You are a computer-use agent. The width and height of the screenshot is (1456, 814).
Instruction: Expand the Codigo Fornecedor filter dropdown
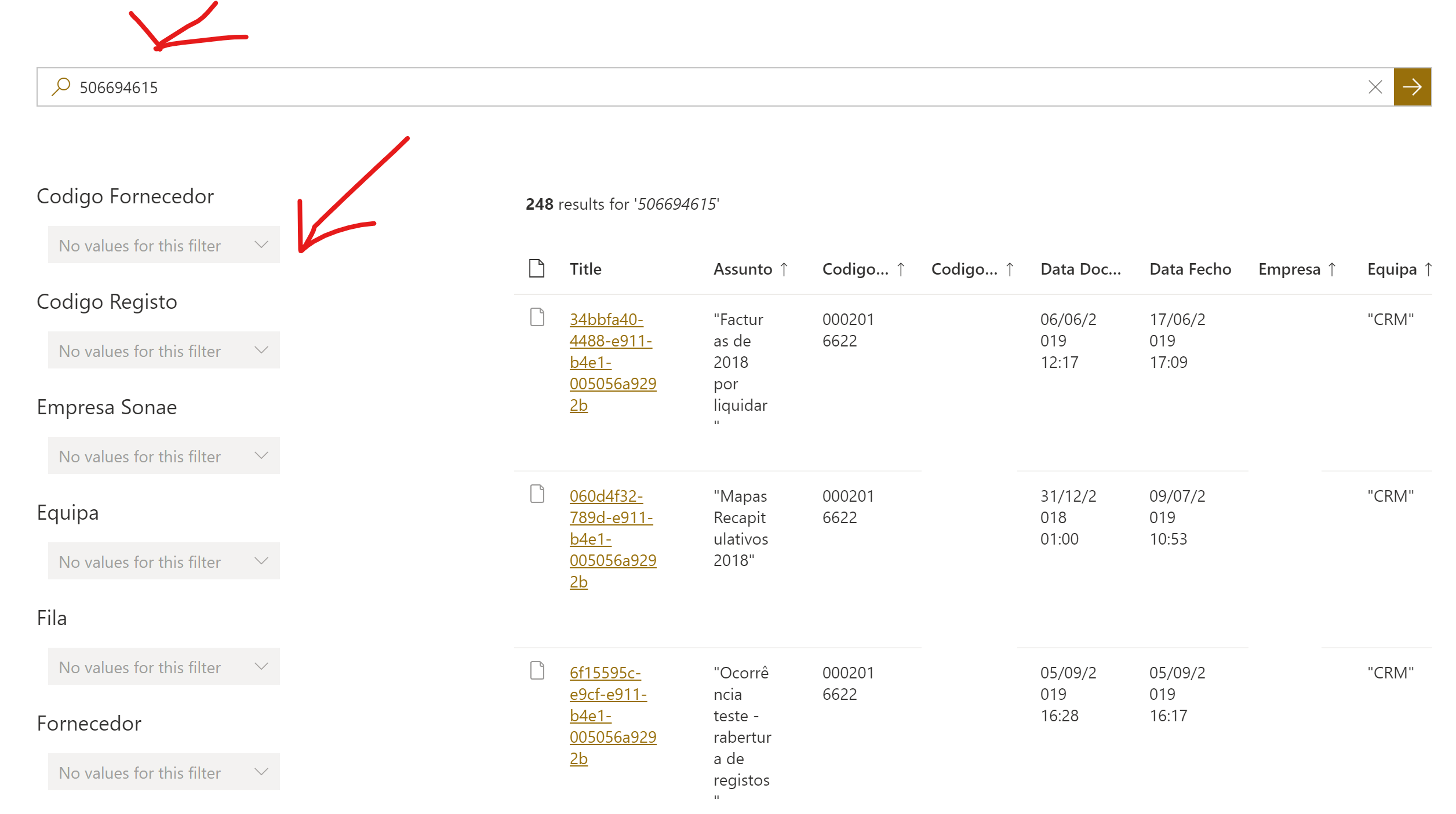pos(163,244)
